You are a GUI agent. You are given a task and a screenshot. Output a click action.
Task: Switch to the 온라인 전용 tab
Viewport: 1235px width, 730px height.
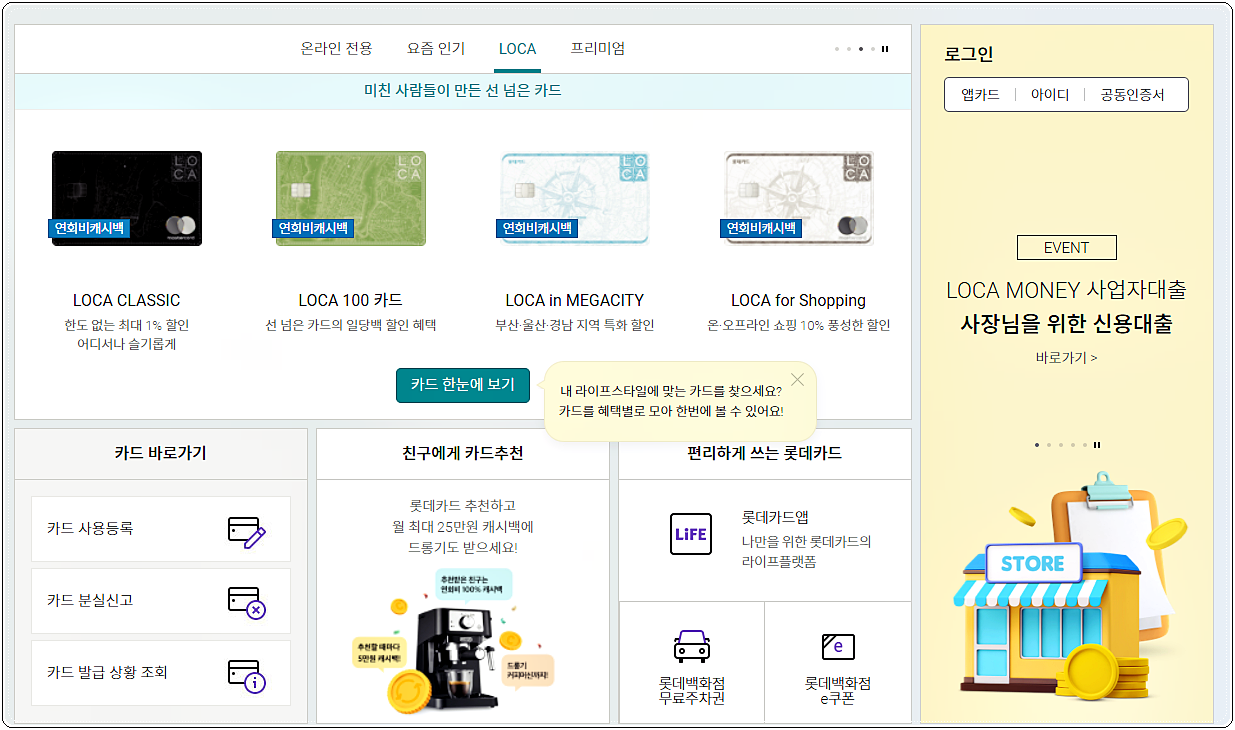(x=336, y=48)
